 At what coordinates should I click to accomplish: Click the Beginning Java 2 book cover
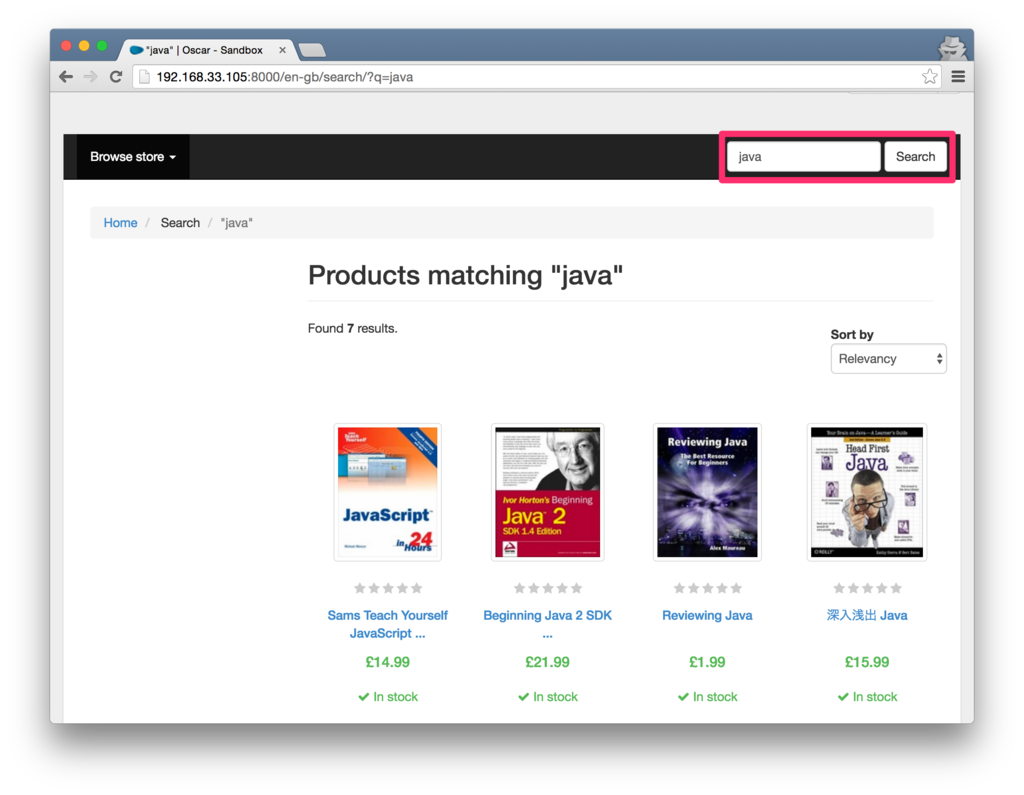(x=547, y=492)
